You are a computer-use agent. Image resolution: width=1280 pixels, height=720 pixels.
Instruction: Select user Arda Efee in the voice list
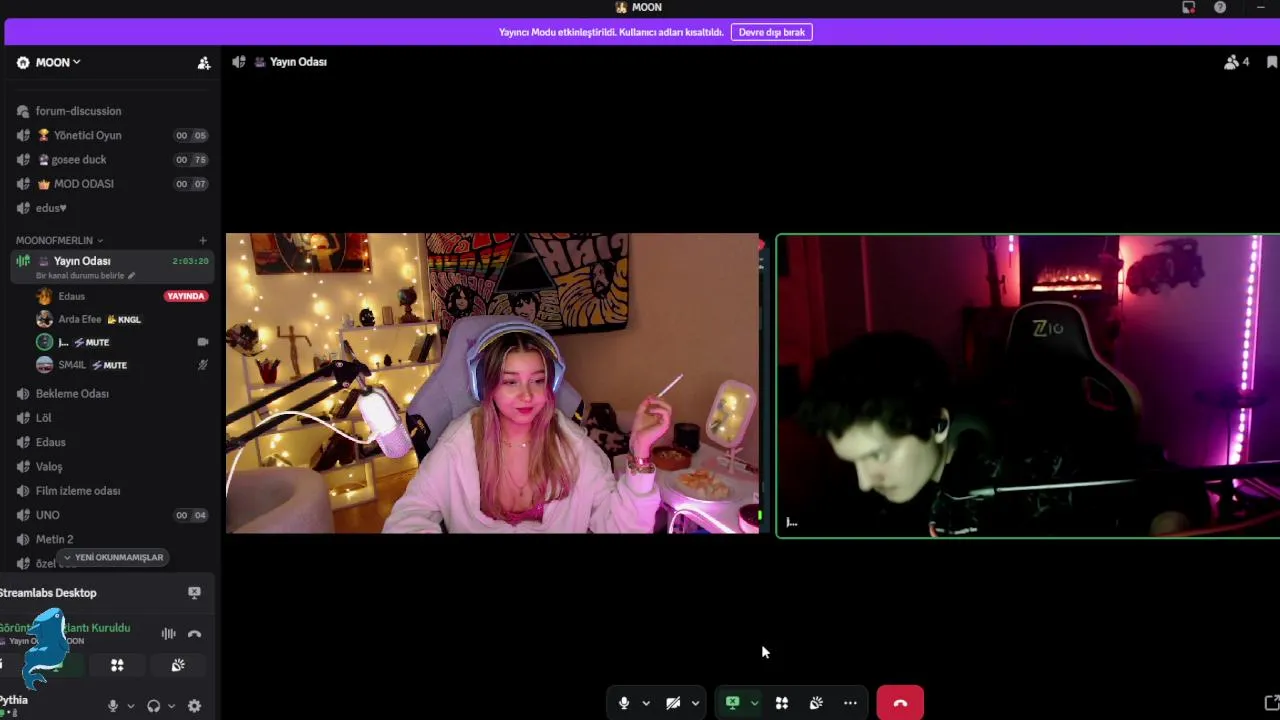(x=80, y=319)
